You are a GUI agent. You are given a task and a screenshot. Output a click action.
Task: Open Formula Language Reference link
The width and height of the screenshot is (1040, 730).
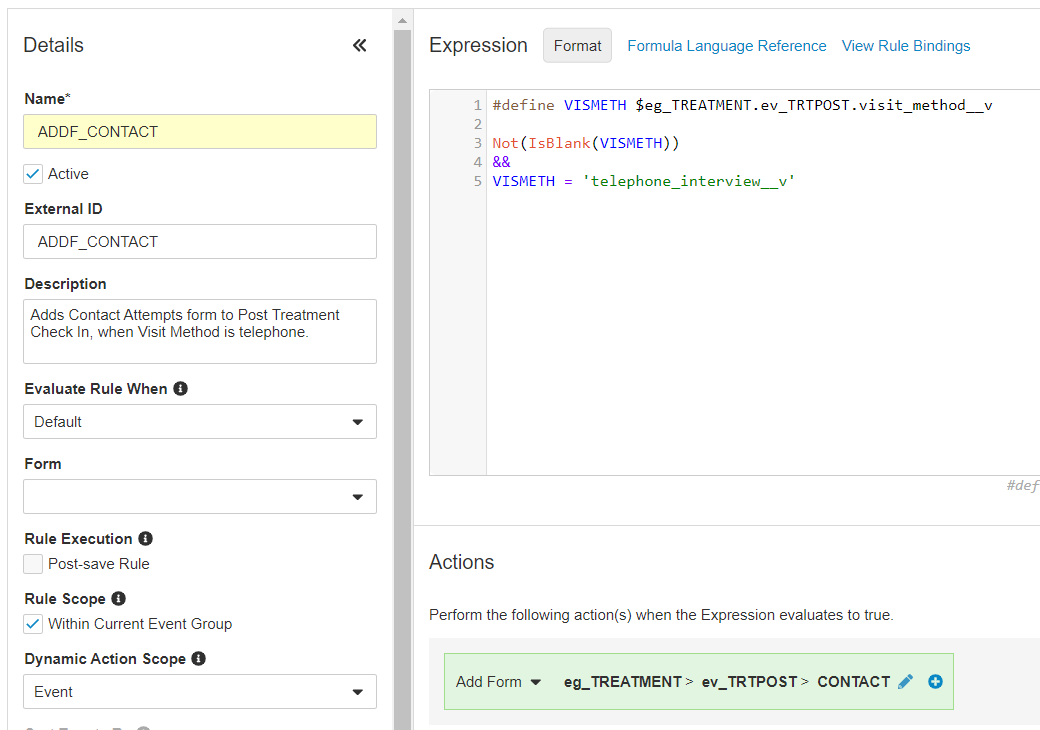pyautogui.click(x=726, y=46)
